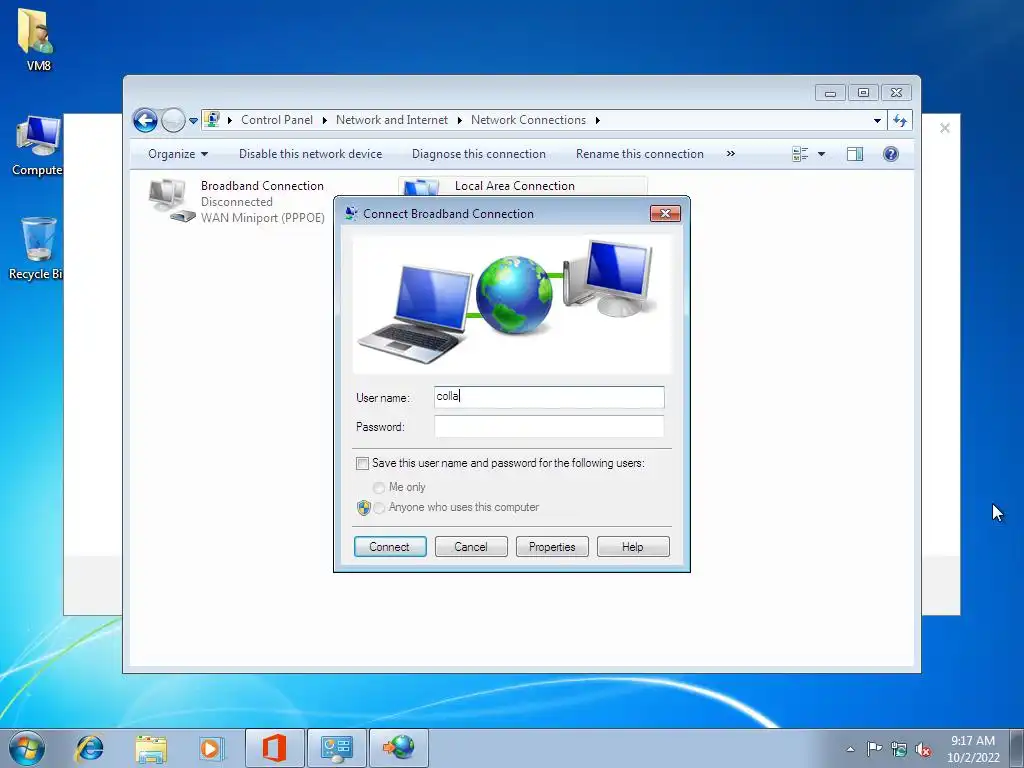
Task: Click the Password input field
Action: click(x=549, y=426)
